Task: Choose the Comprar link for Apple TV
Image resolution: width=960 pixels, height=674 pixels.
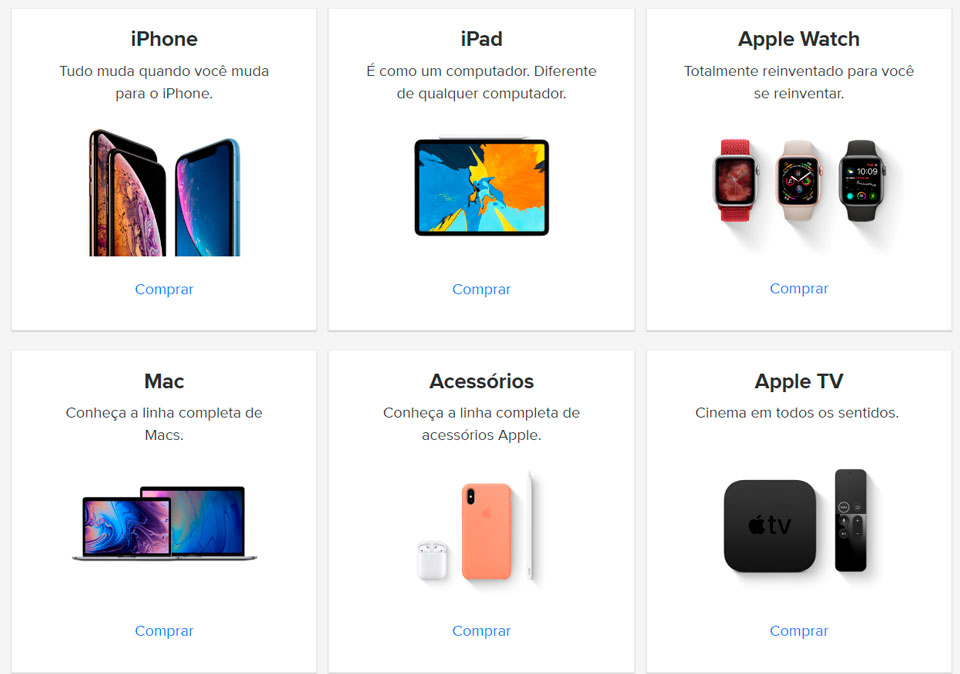Action: point(798,631)
